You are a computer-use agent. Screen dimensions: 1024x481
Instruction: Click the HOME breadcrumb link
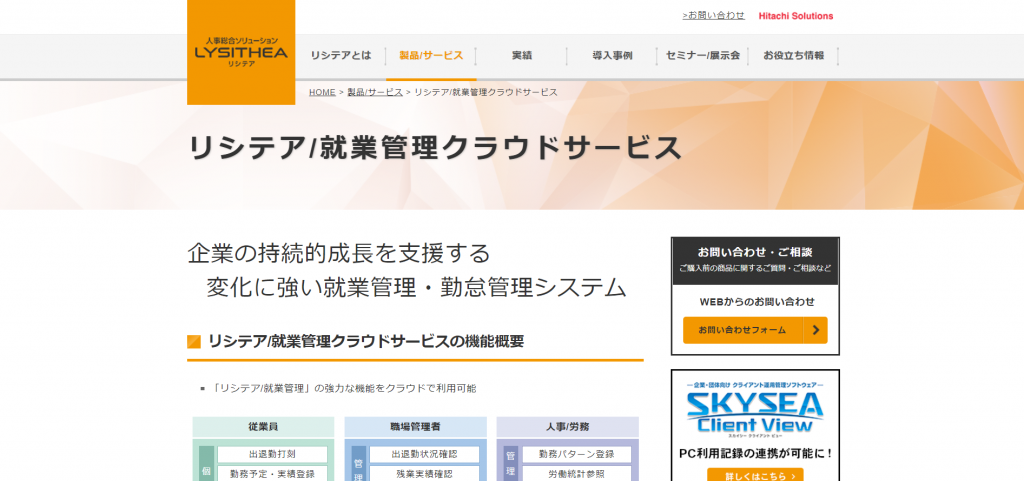tap(322, 92)
